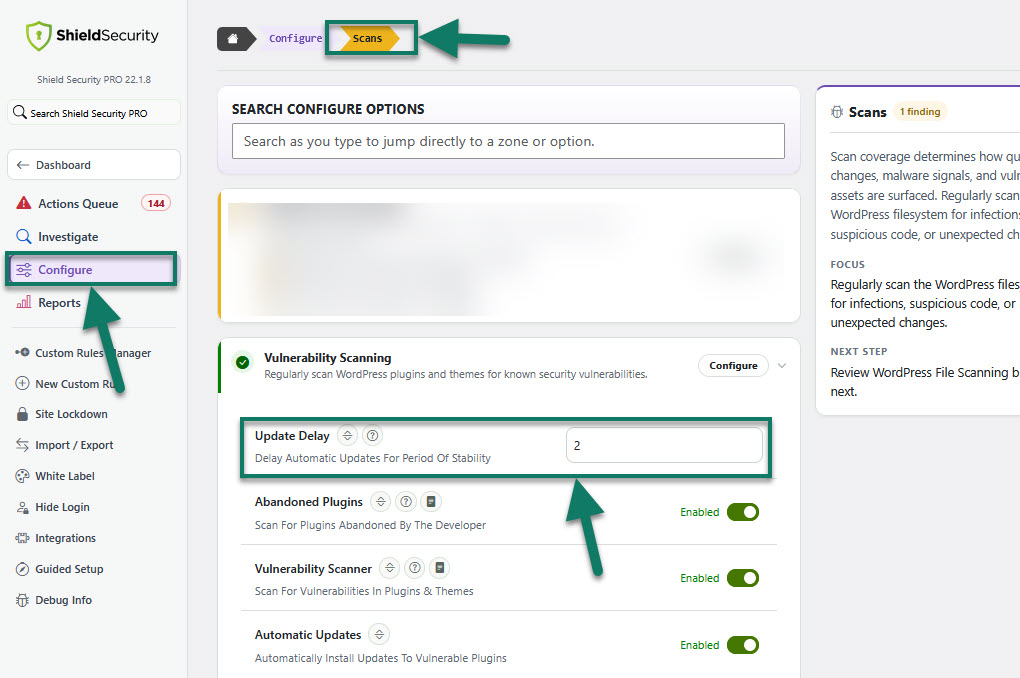Click the home breadcrumb icon
The width and height of the screenshot is (1020, 678).
pyautogui.click(x=233, y=38)
